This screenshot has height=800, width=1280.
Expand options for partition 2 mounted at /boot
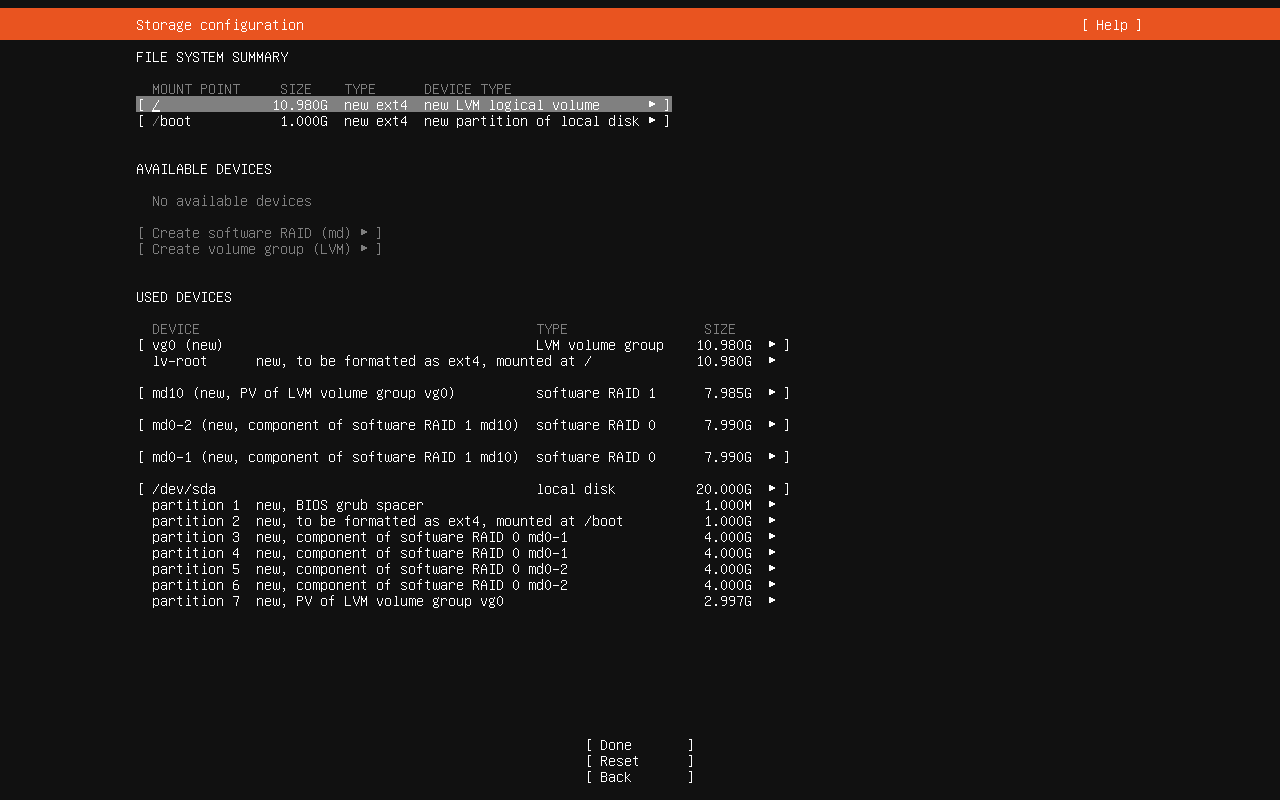pos(772,521)
